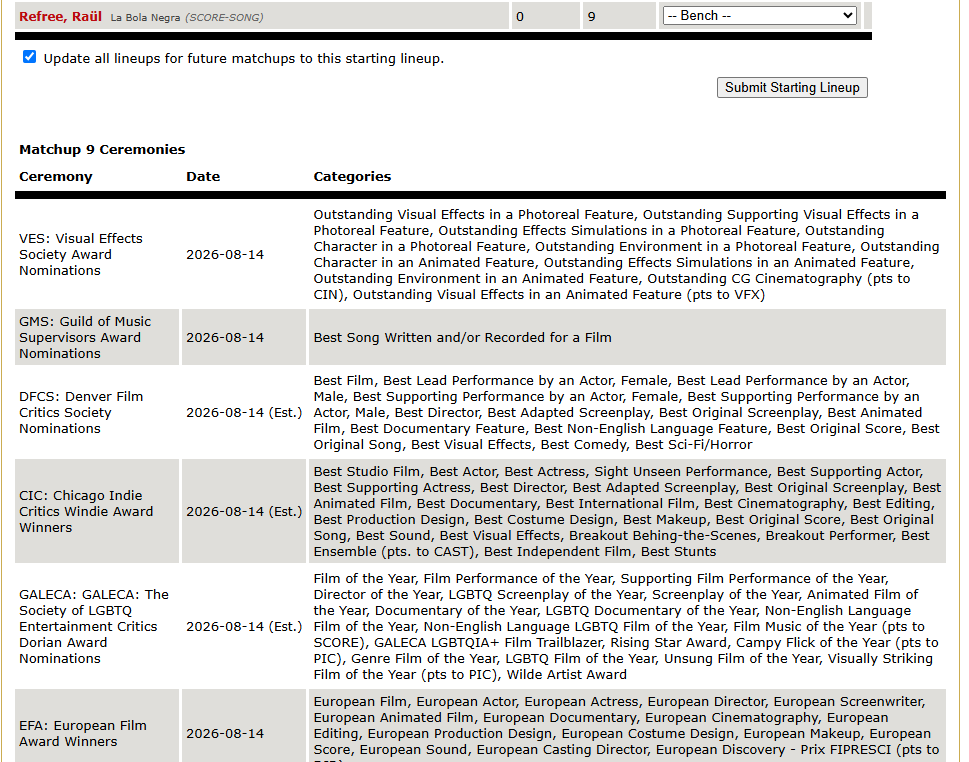
Task: Click Raül Refree's value 0 cell
Action: tap(546, 17)
